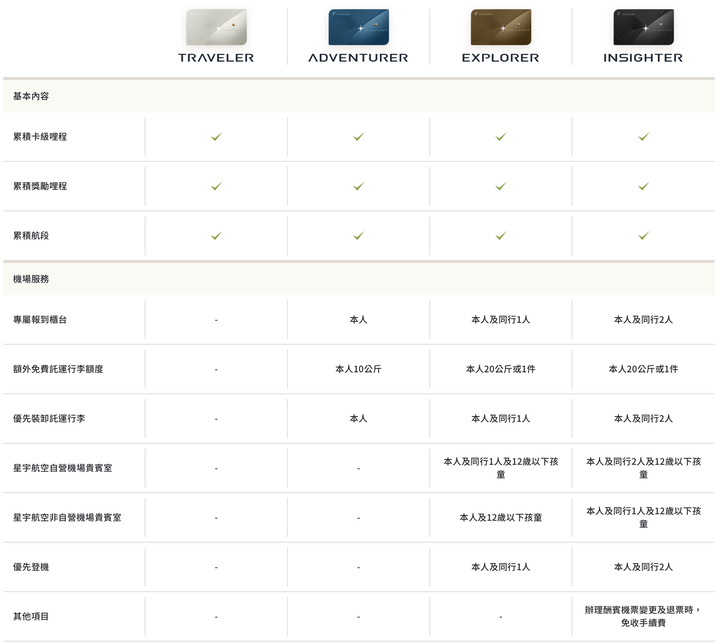Click INSIGHTER 本人及同行2人 cell for 優先裝卸託運行李

pyautogui.click(x=643, y=419)
